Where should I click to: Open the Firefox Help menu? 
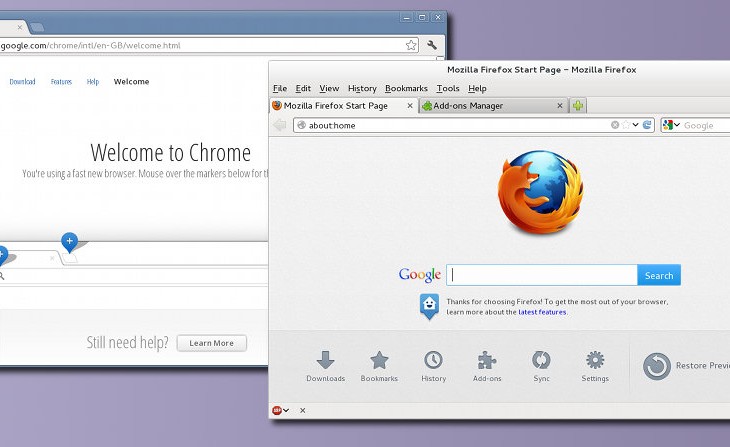pos(477,88)
